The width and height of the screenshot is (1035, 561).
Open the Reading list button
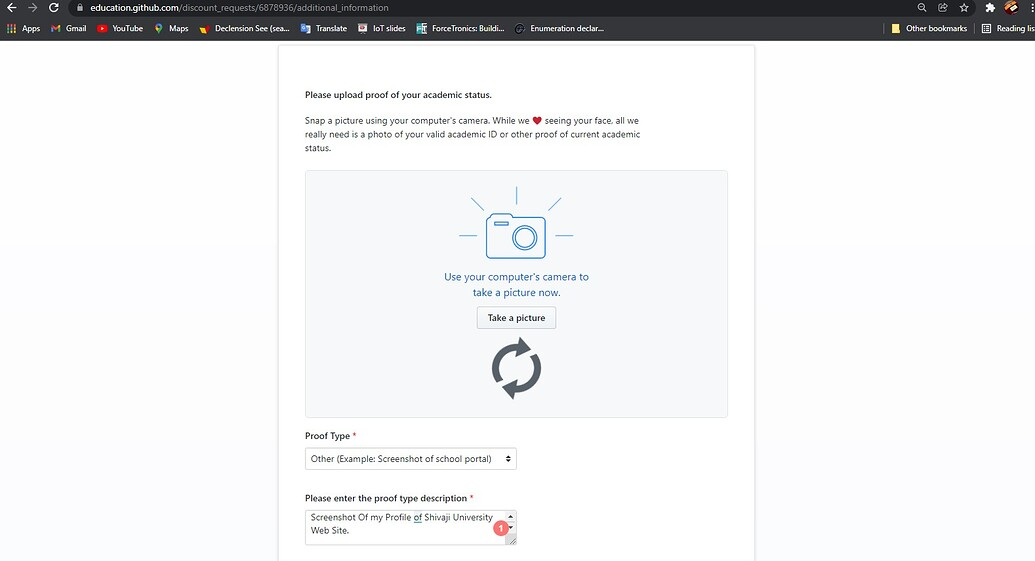(1008, 28)
